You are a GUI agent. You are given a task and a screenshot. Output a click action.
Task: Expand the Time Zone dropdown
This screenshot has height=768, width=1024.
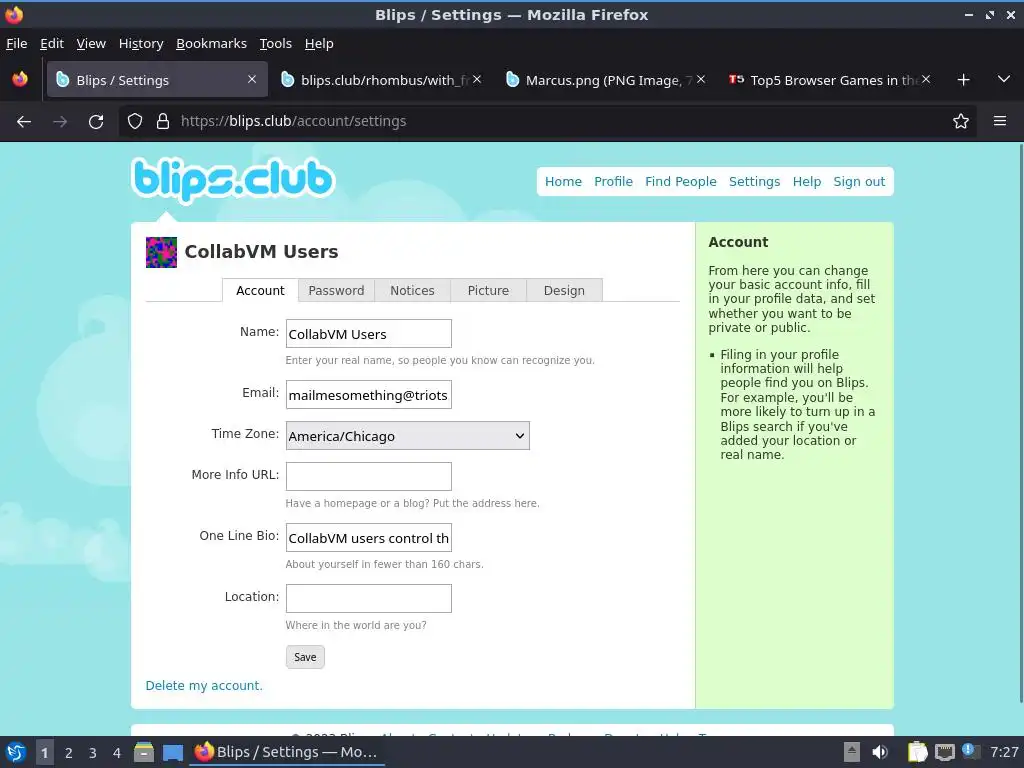tap(408, 436)
